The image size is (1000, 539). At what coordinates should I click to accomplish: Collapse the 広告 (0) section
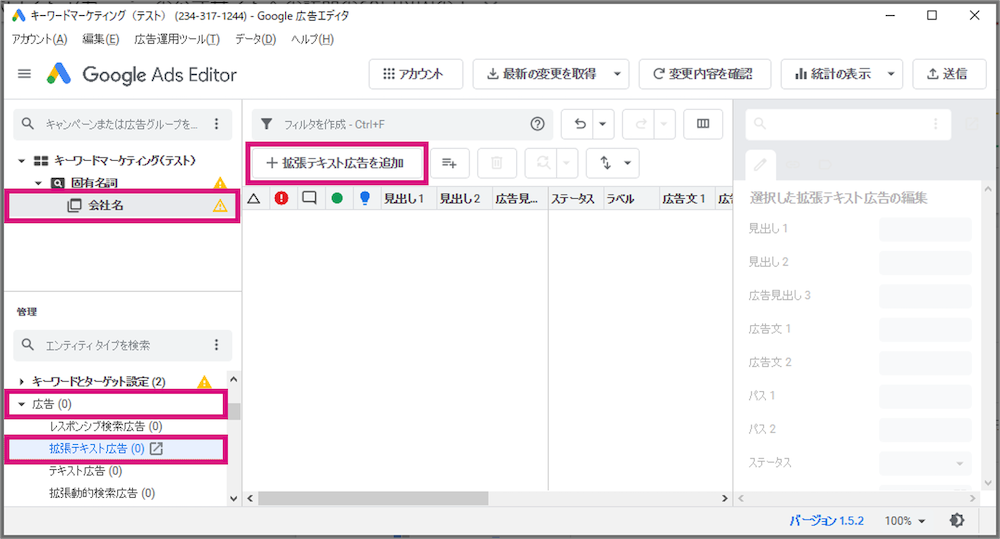[22, 404]
